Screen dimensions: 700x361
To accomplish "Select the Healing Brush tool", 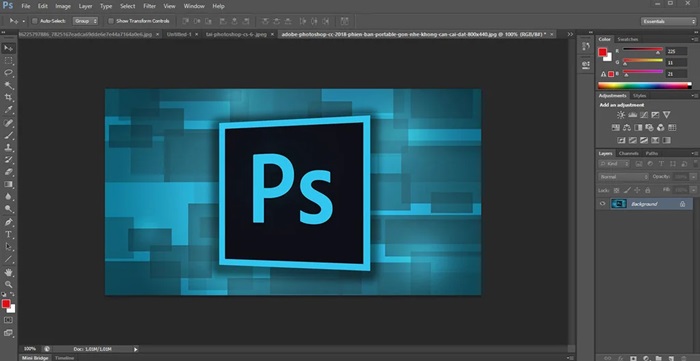I will (8, 123).
